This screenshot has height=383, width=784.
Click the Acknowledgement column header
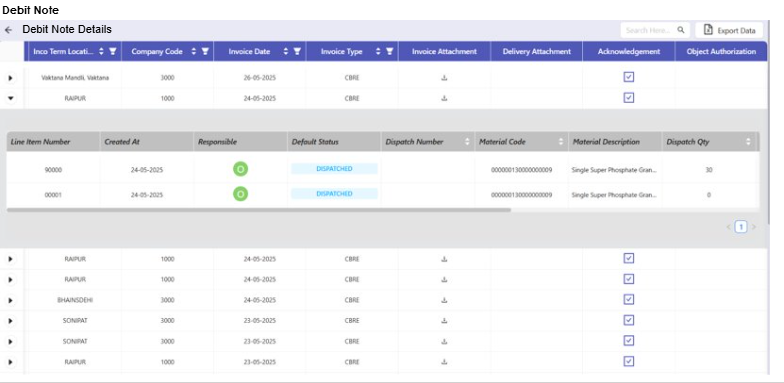628,52
